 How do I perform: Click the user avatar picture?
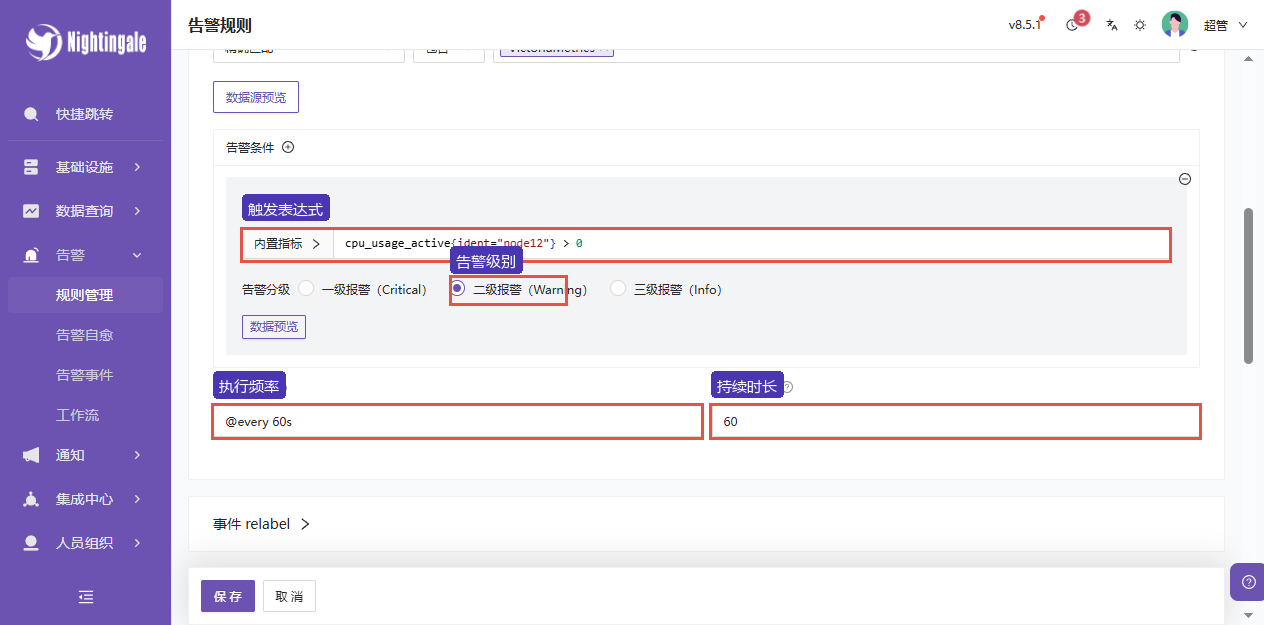pos(1175,25)
